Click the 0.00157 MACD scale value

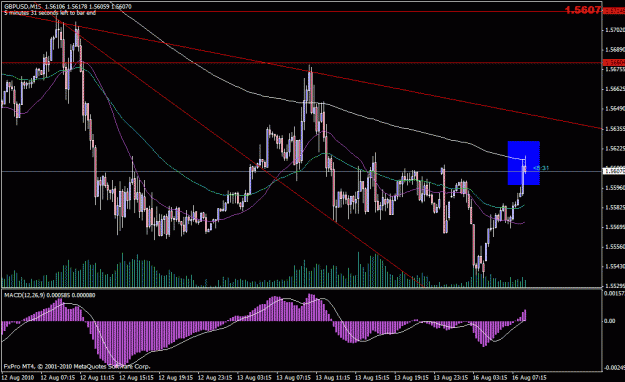coord(614,293)
